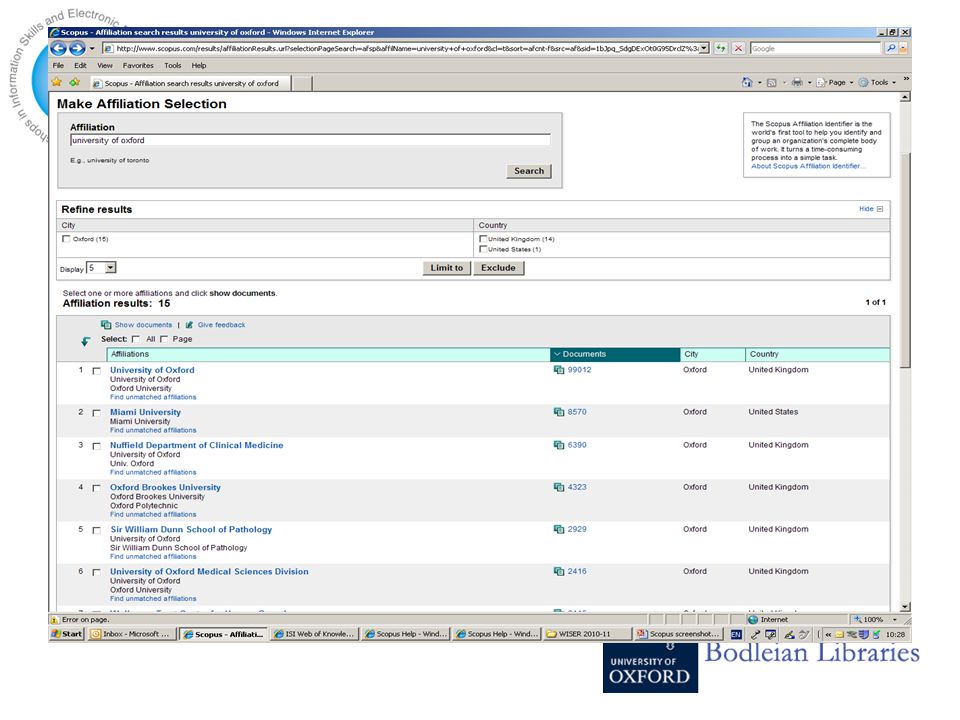Select the Miami University row checkbox
960x720 pixels.
click(97, 413)
